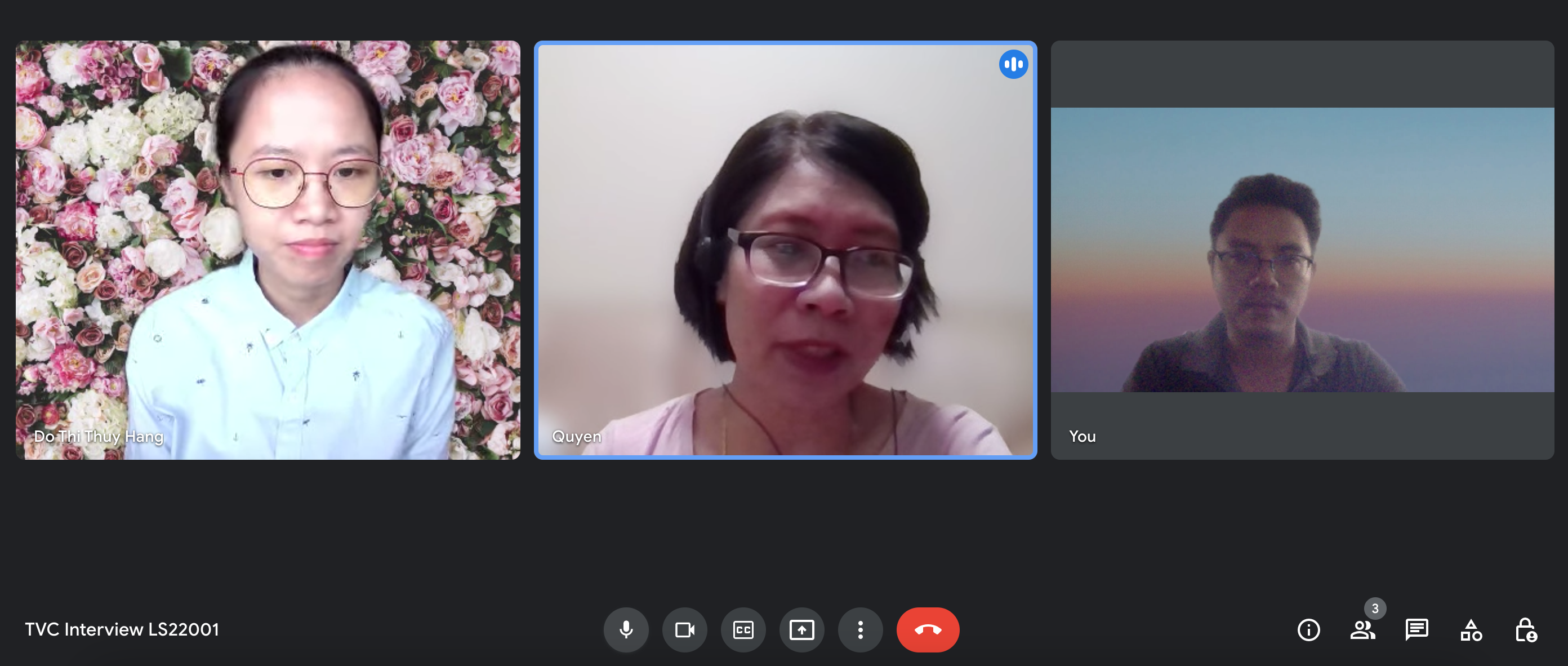The image size is (1568, 666).
Task: Click the TVC Interview LS22001 meeting title
Action: click(x=122, y=629)
